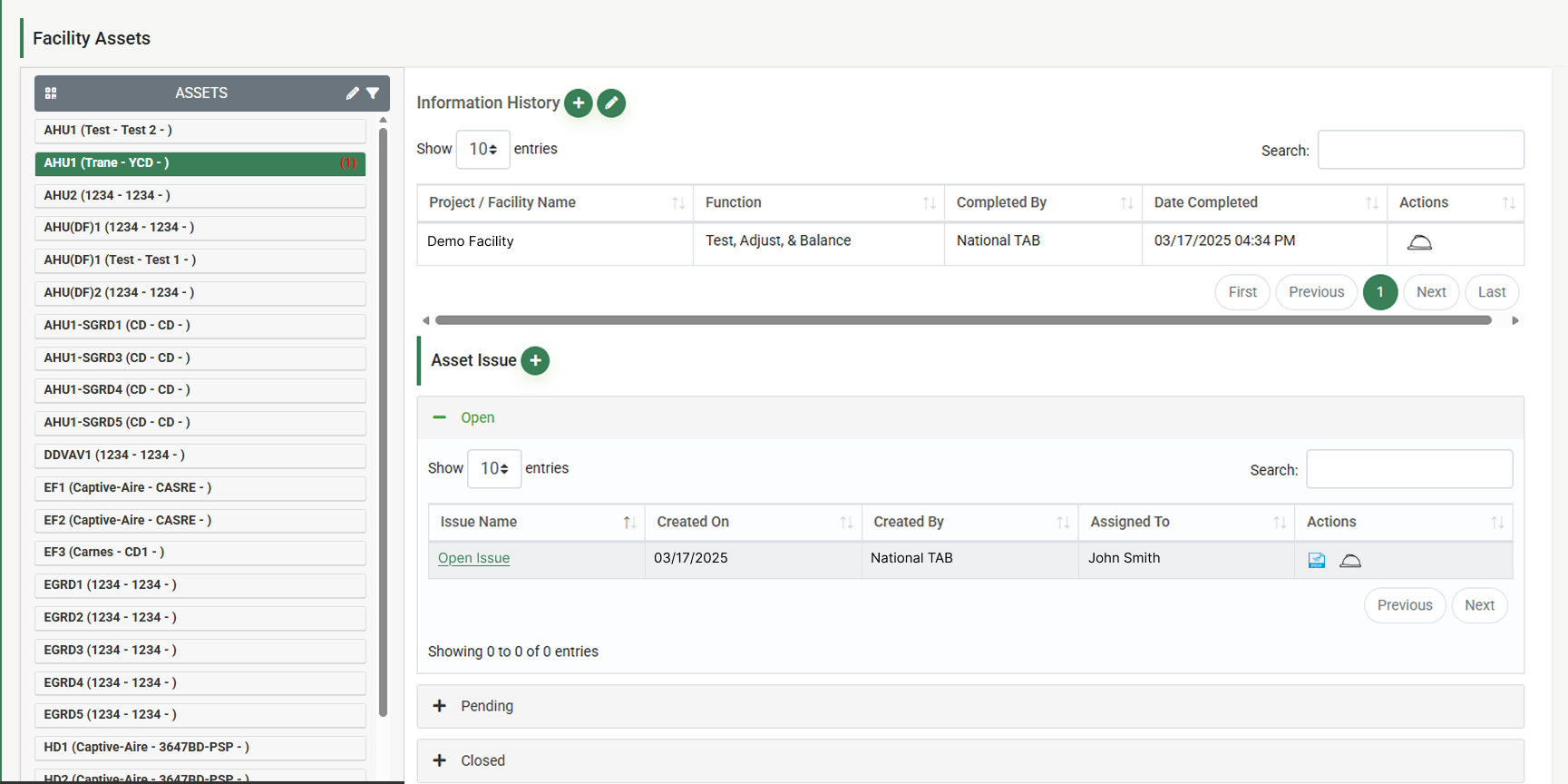Click the pencil edit icon in Assets header
This screenshot has height=784, width=1568.
[x=353, y=93]
